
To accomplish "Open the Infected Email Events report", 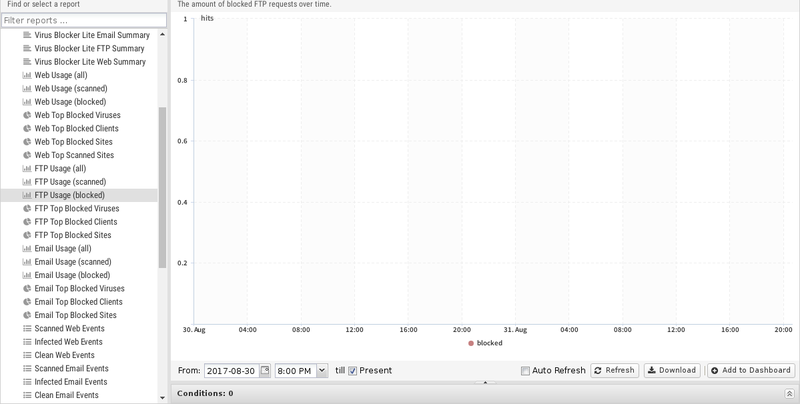I will (79, 382).
